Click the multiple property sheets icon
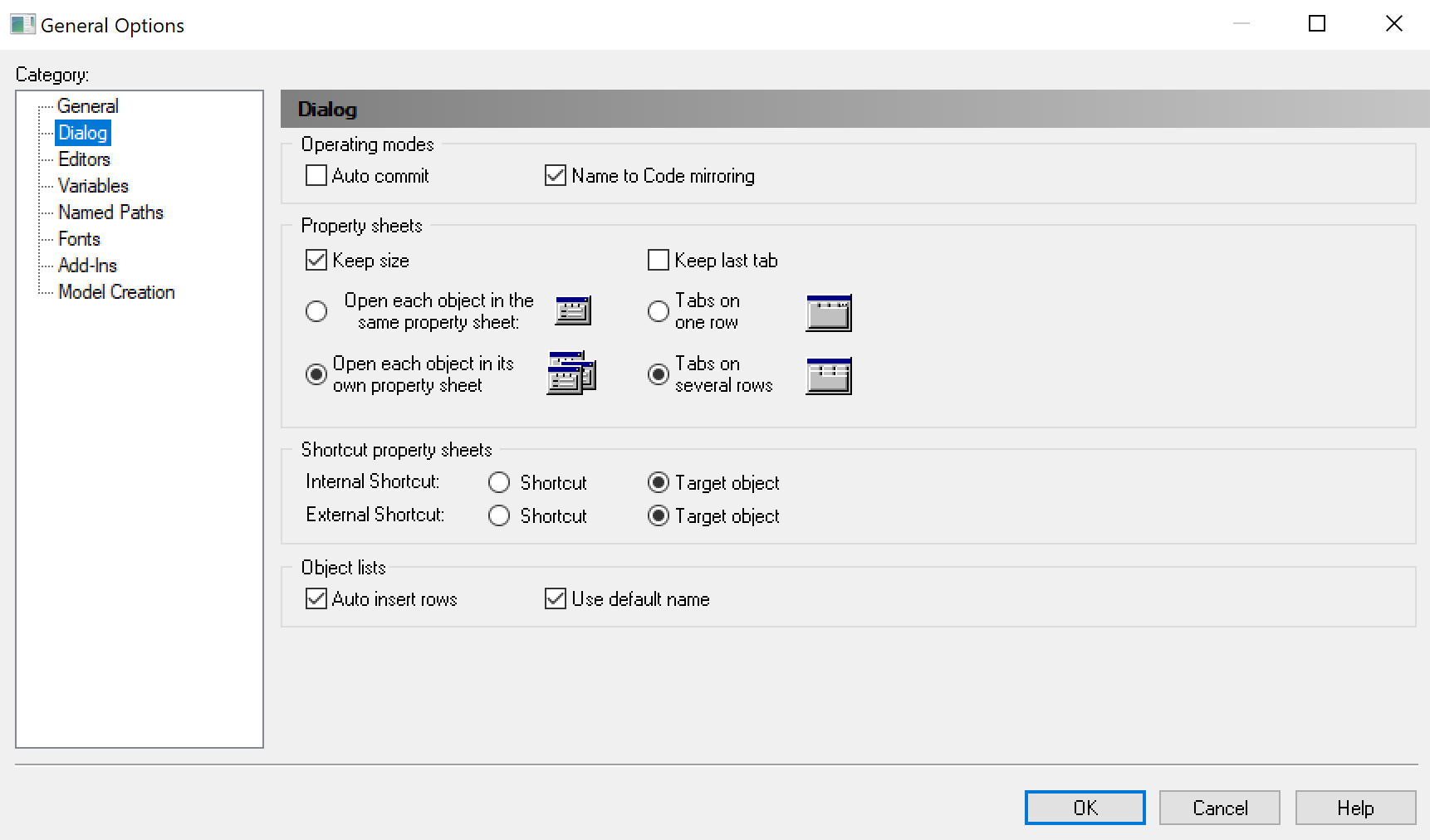The height and width of the screenshot is (840, 1430). click(571, 374)
